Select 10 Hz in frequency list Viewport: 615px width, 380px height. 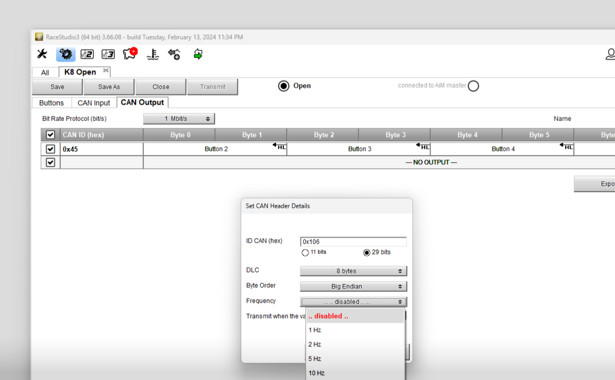(x=355, y=373)
